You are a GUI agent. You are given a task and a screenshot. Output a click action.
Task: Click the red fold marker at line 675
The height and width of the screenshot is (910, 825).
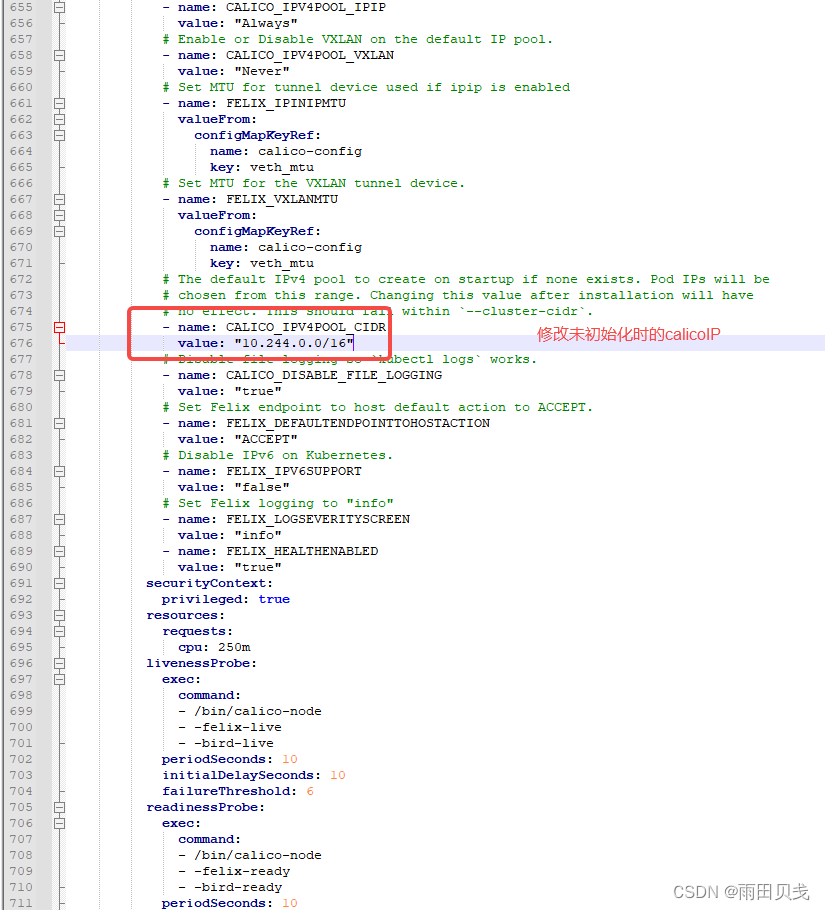[x=58, y=327]
